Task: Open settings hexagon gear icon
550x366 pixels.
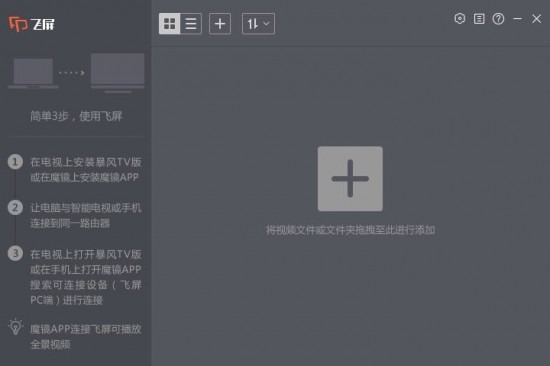Action: click(460, 19)
